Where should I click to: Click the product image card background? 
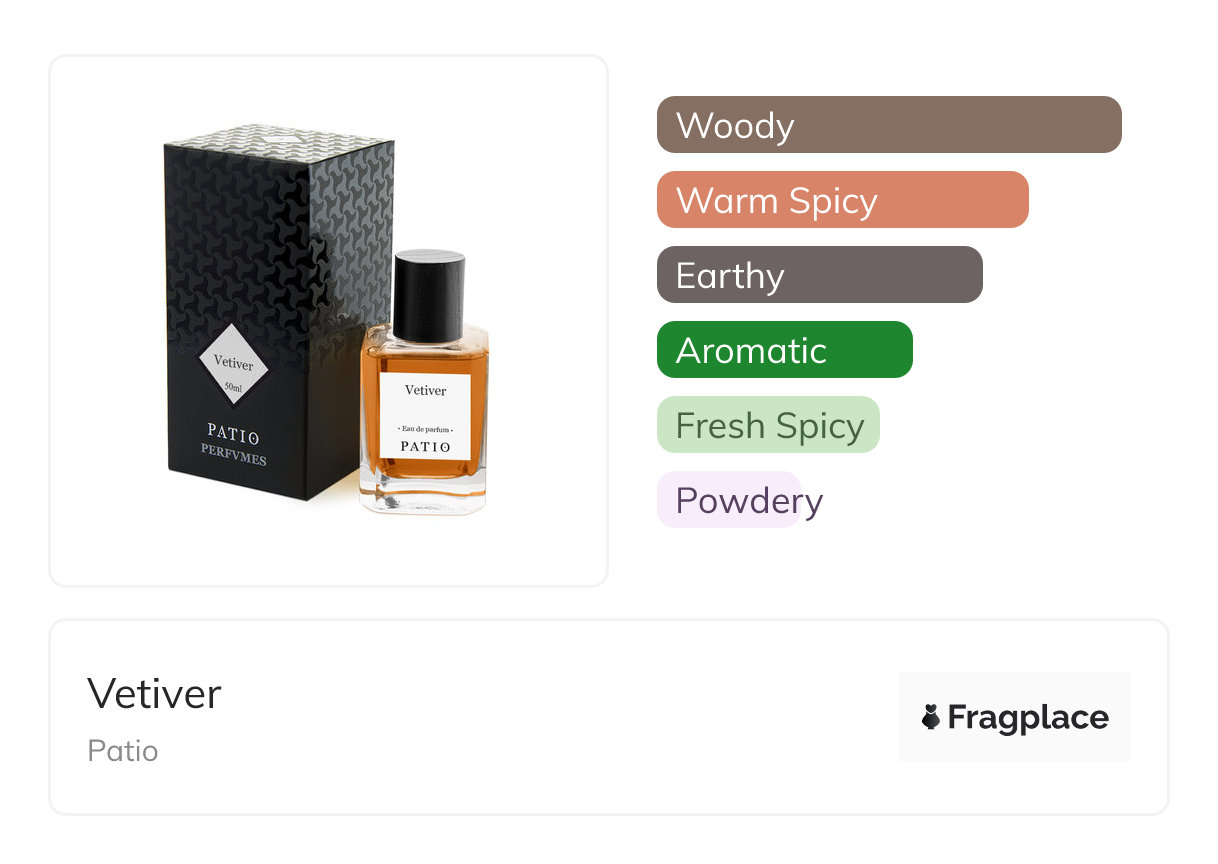pyautogui.click(x=329, y=321)
